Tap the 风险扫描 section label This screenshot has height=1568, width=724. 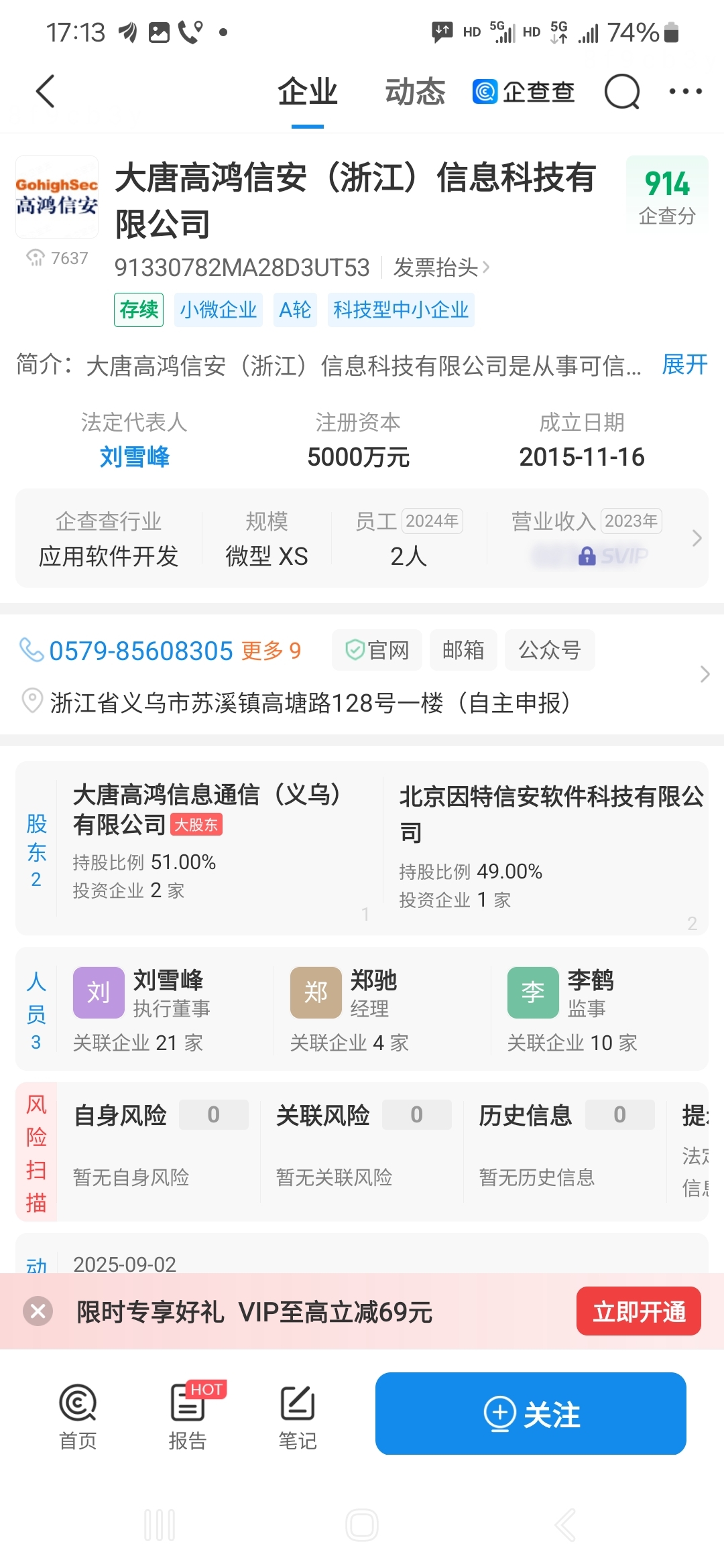click(36, 1153)
